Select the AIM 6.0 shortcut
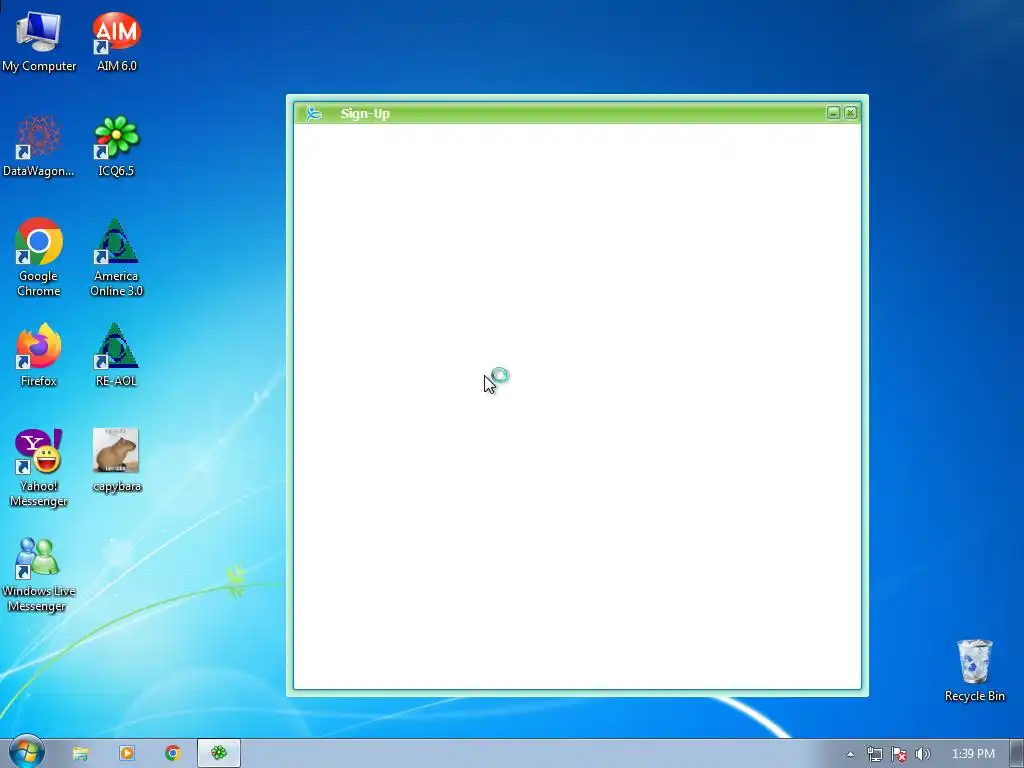 116,40
